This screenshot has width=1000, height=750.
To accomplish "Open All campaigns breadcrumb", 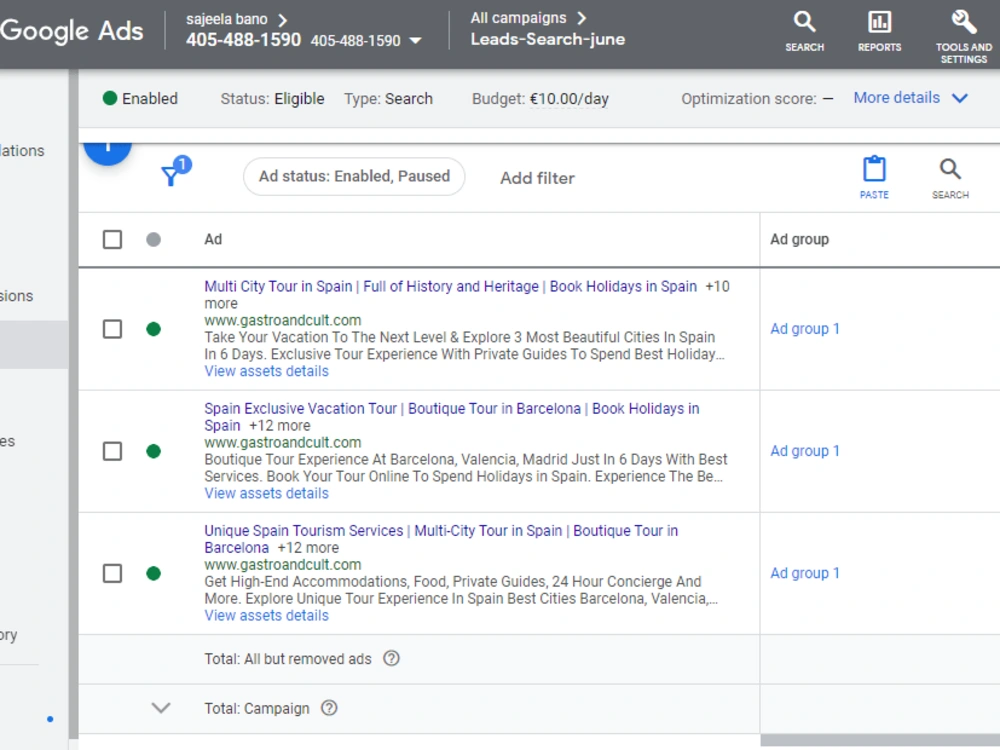I will (518, 18).
